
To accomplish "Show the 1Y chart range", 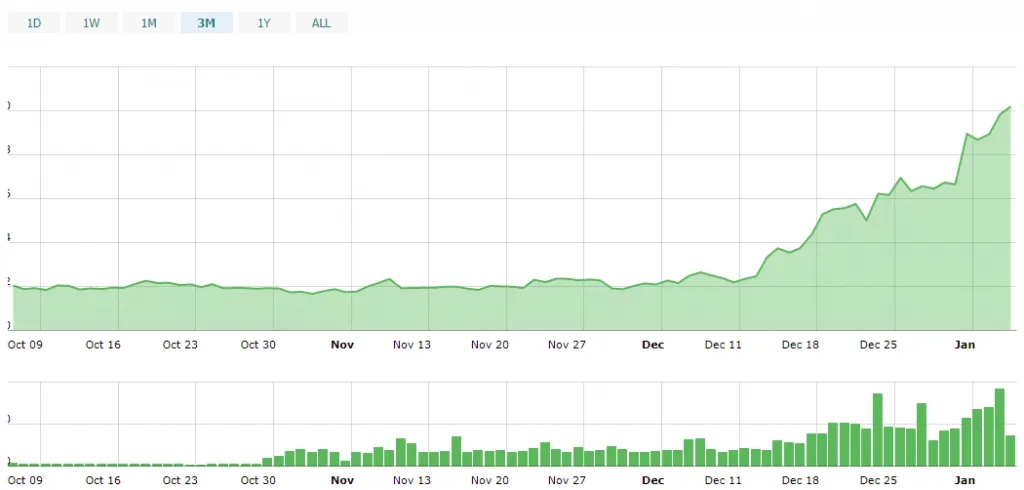I will 264,23.
